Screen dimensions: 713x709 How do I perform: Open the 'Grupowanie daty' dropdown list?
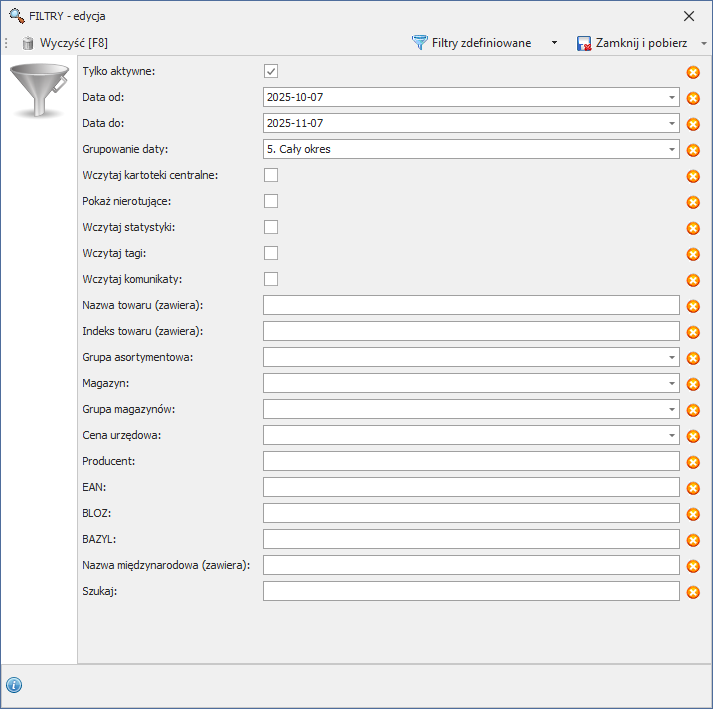tap(672, 149)
